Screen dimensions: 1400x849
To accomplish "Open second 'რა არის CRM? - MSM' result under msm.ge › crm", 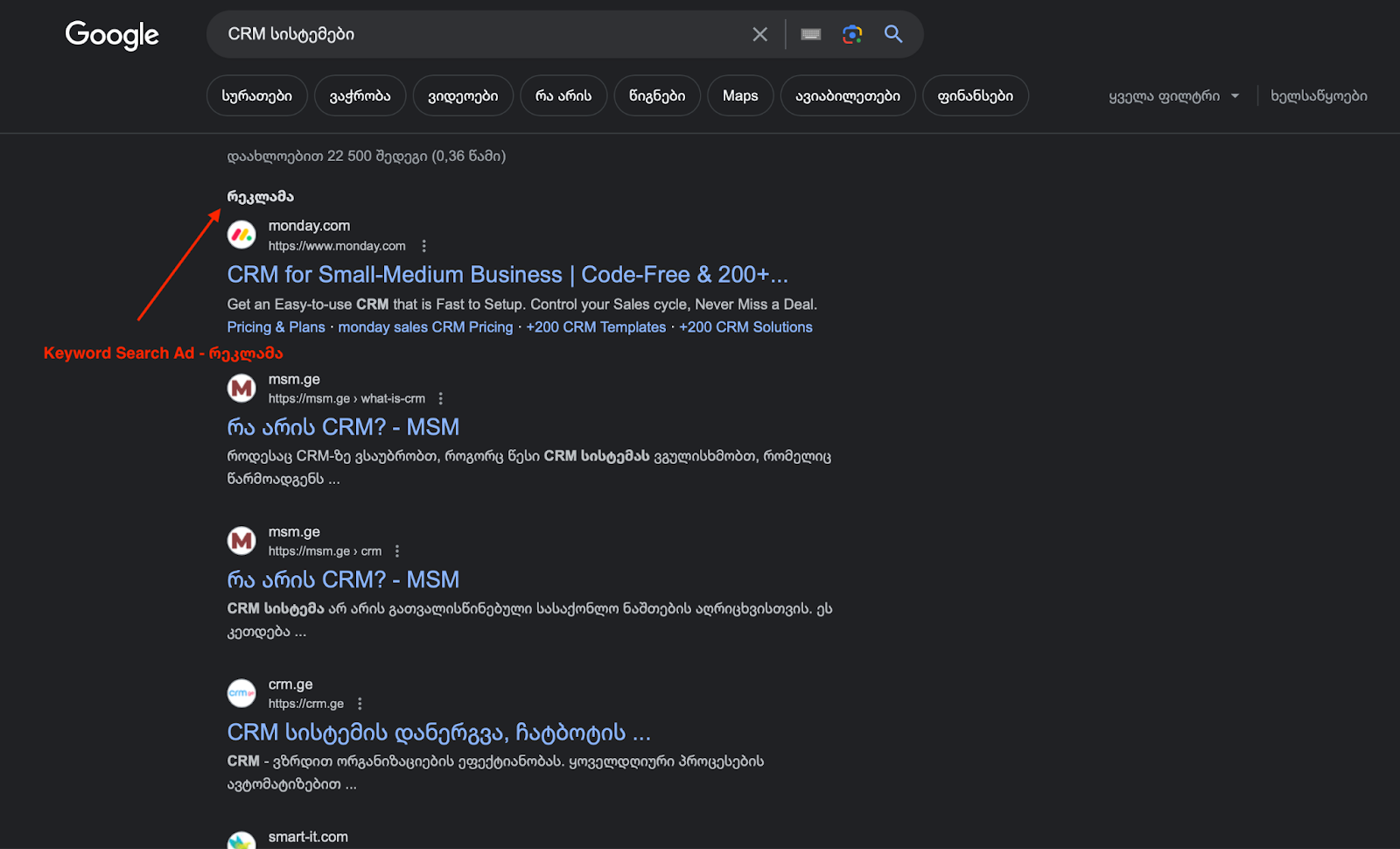I will (343, 579).
